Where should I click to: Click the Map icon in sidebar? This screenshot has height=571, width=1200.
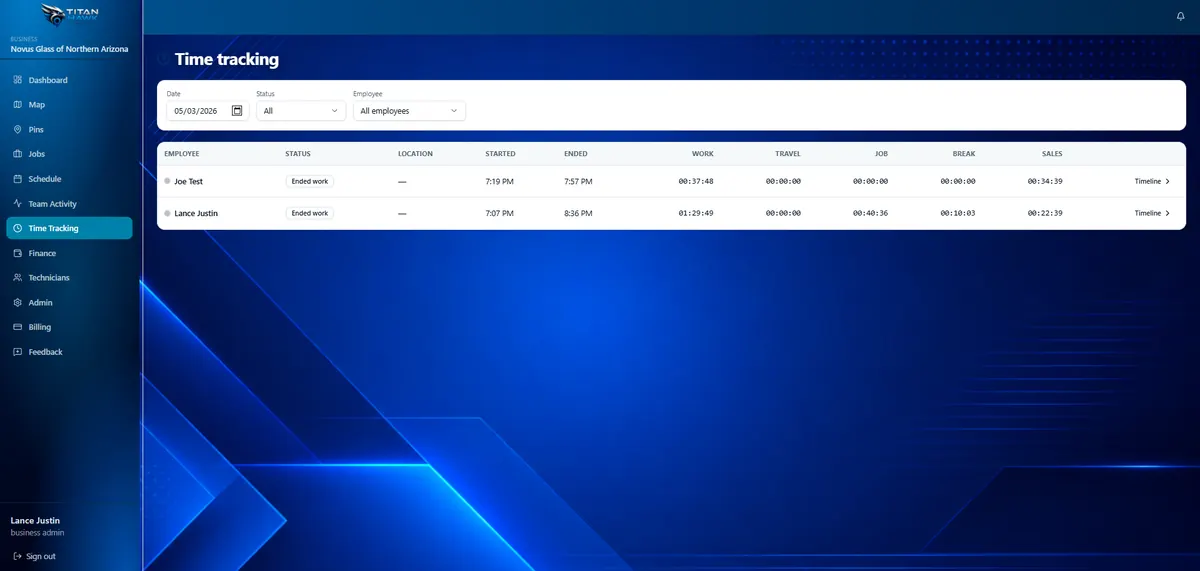click(18, 104)
